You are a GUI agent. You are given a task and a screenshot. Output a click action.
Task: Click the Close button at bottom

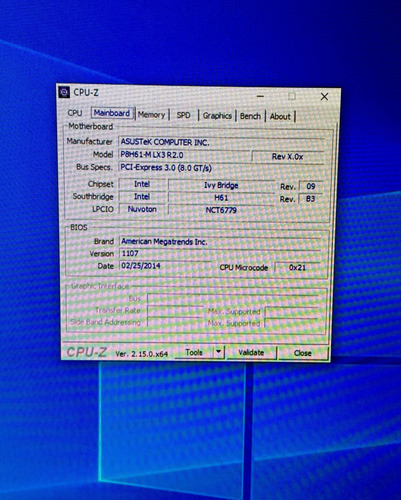(303, 353)
